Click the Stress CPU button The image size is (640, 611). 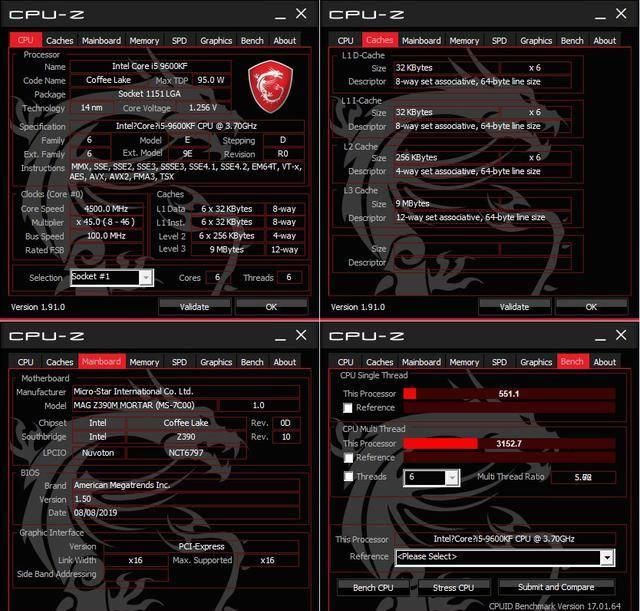(453, 588)
